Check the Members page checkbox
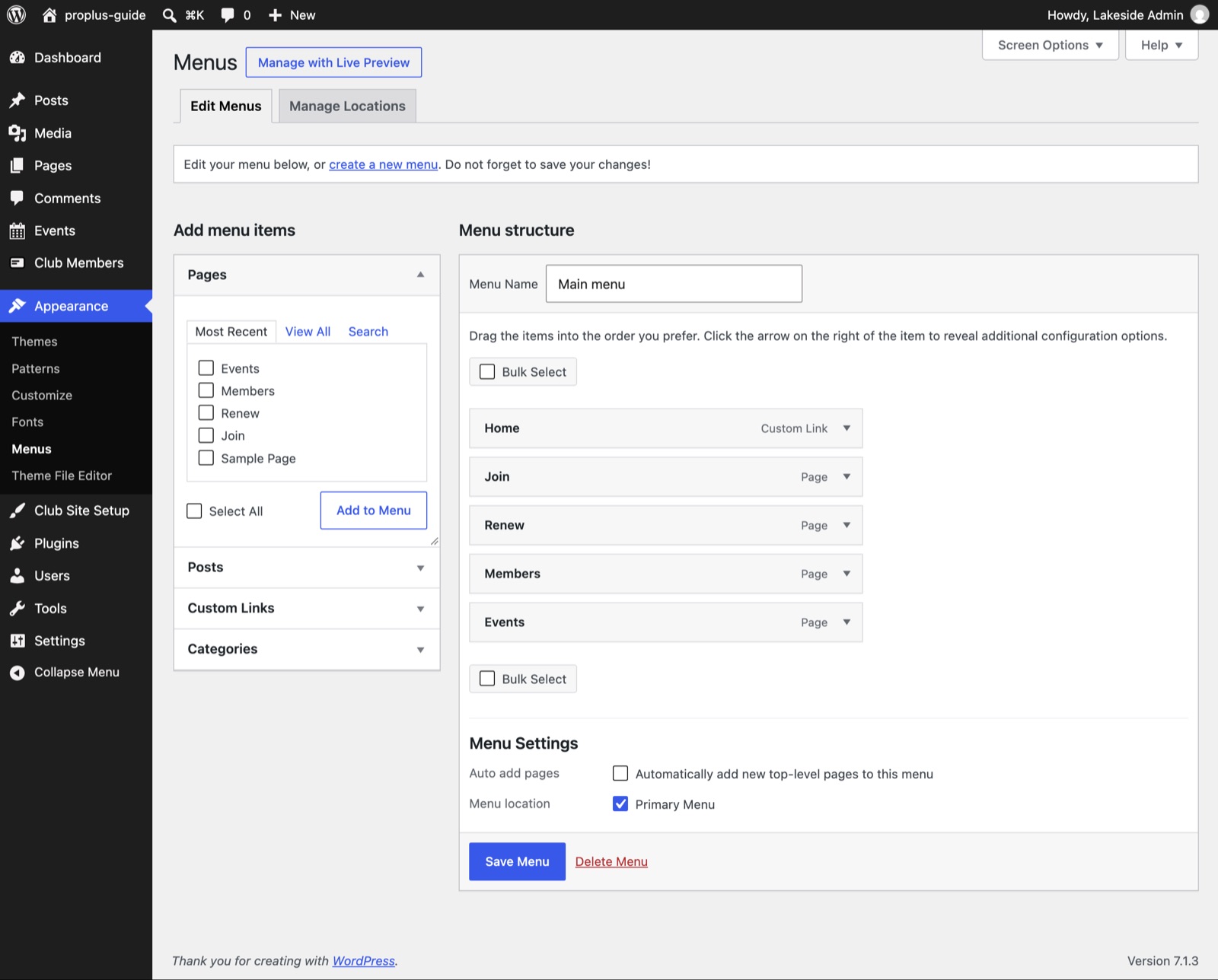 (x=206, y=390)
